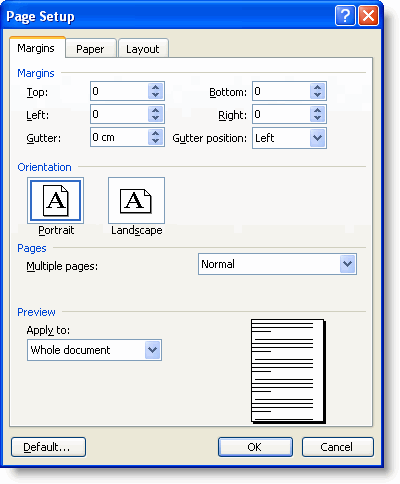The height and width of the screenshot is (484, 400).
Task: Open the Default... settings button
Action: [x=48, y=447]
